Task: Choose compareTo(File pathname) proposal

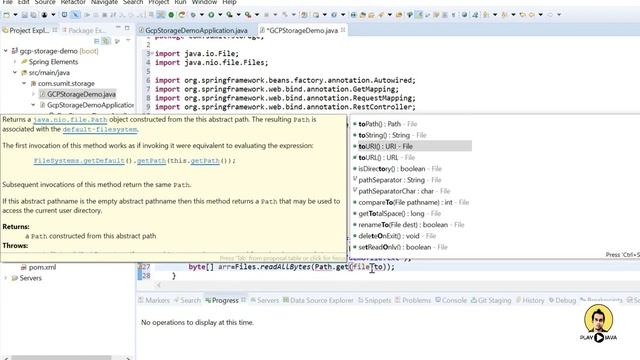Action: click(x=412, y=202)
